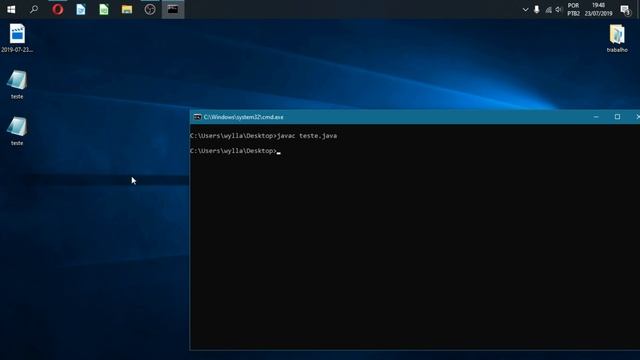
Task: Launch the Opera browser from the taskbar
Action: 58,9
